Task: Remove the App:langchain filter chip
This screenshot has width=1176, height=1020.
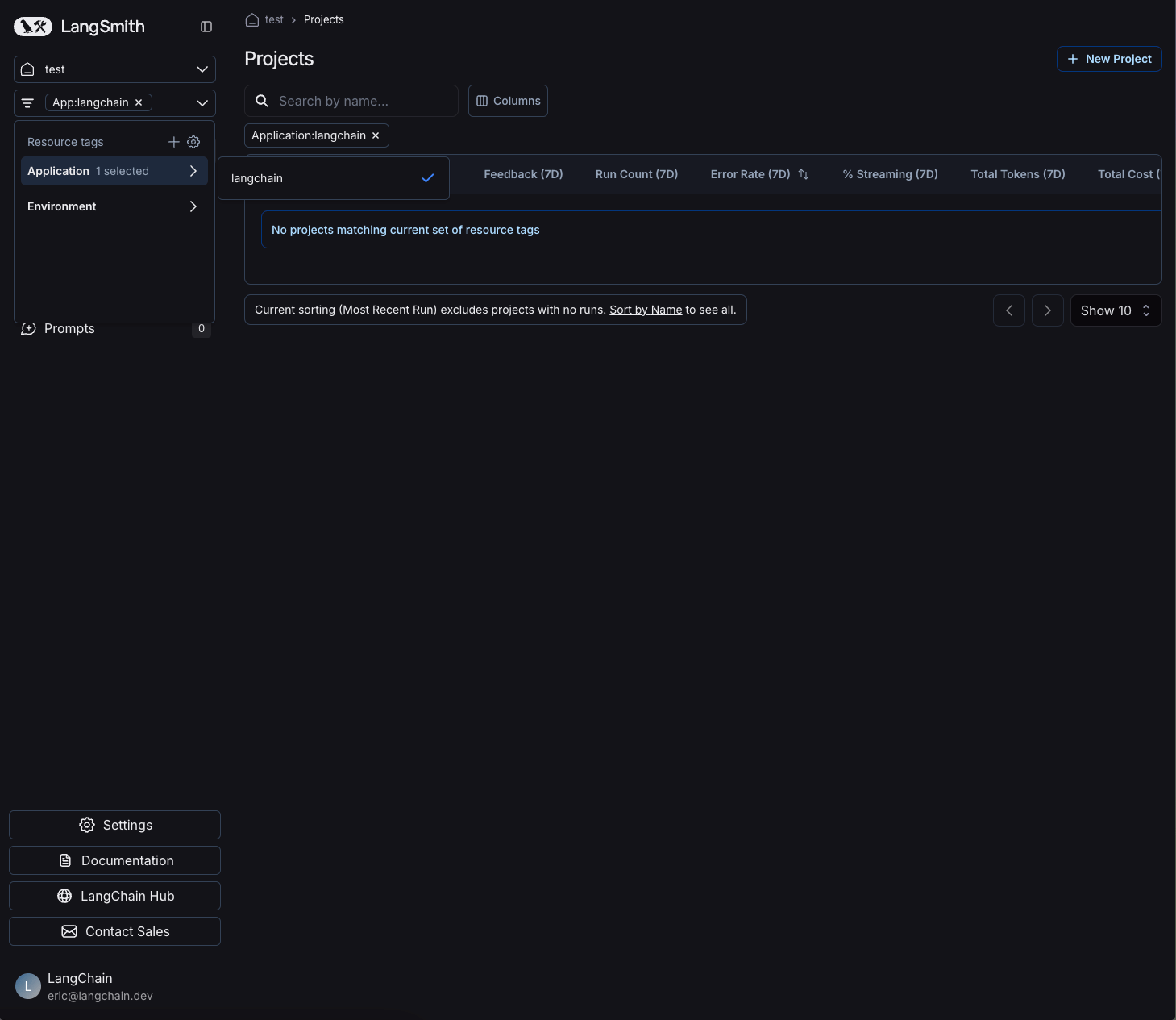Action: click(x=139, y=102)
